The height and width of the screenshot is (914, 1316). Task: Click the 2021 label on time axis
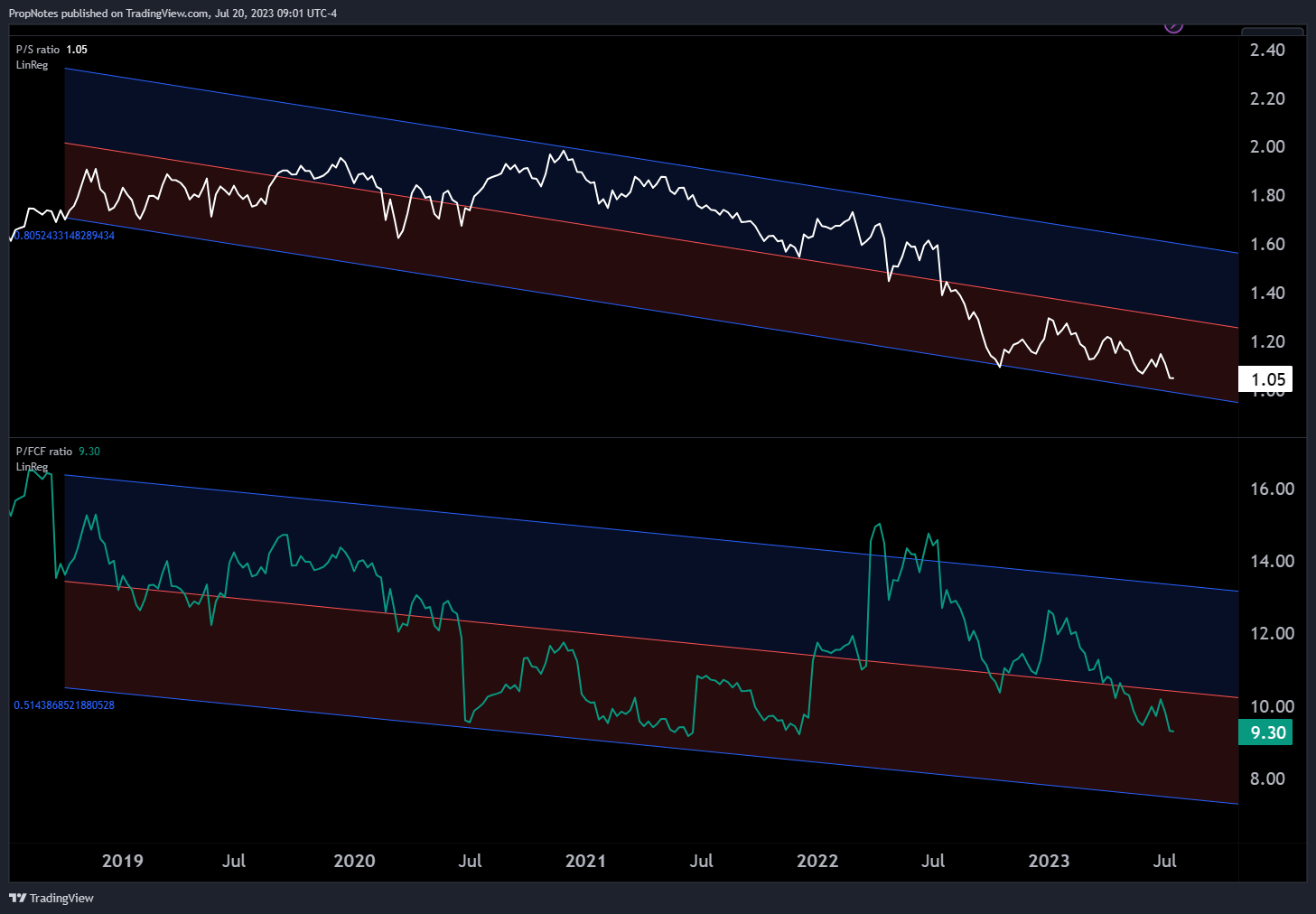click(x=585, y=861)
